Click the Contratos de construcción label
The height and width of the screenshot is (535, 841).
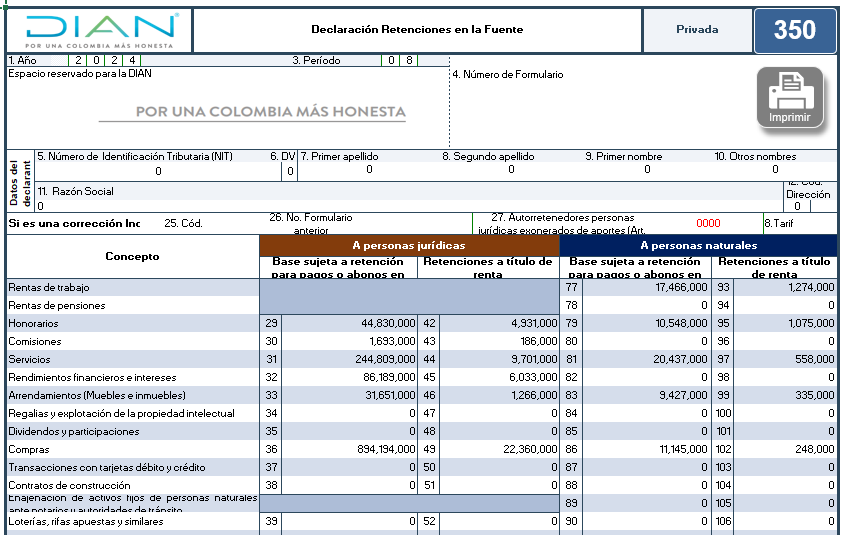click(x=69, y=486)
